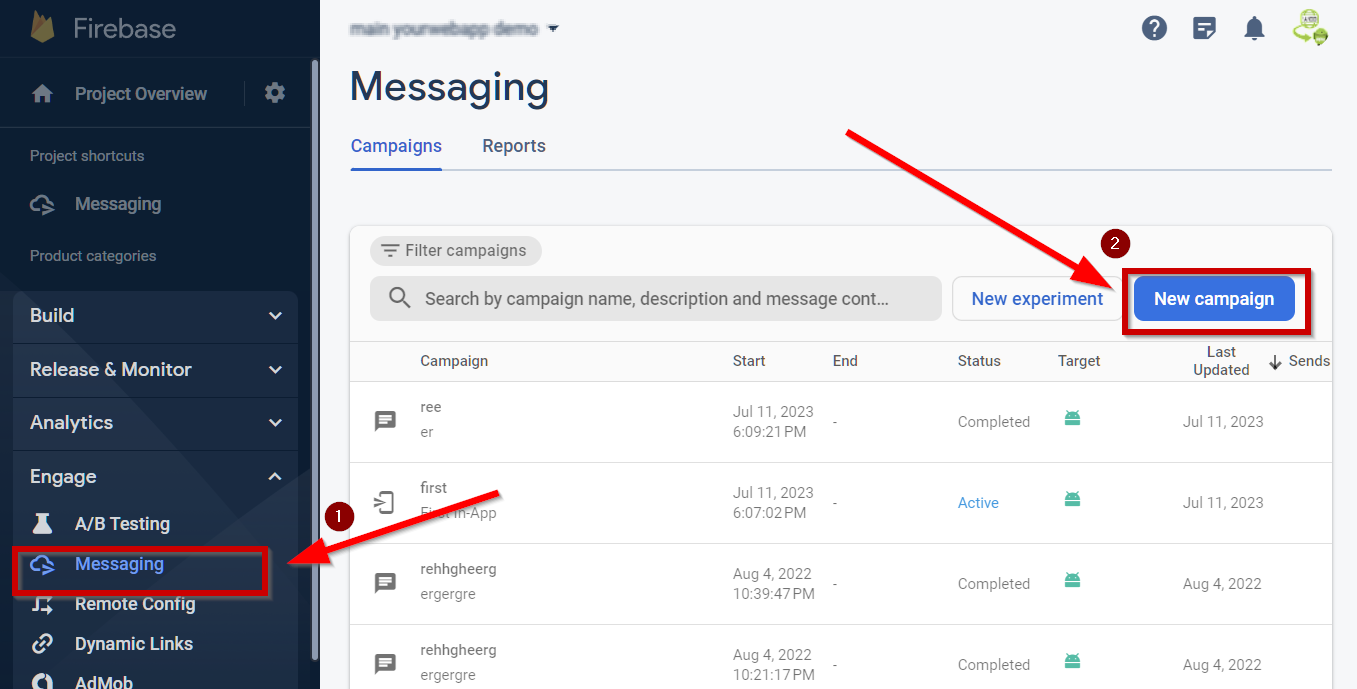Click the Firebase logo icon
Viewport: 1357px width, 689px height.
coord(40,28)
